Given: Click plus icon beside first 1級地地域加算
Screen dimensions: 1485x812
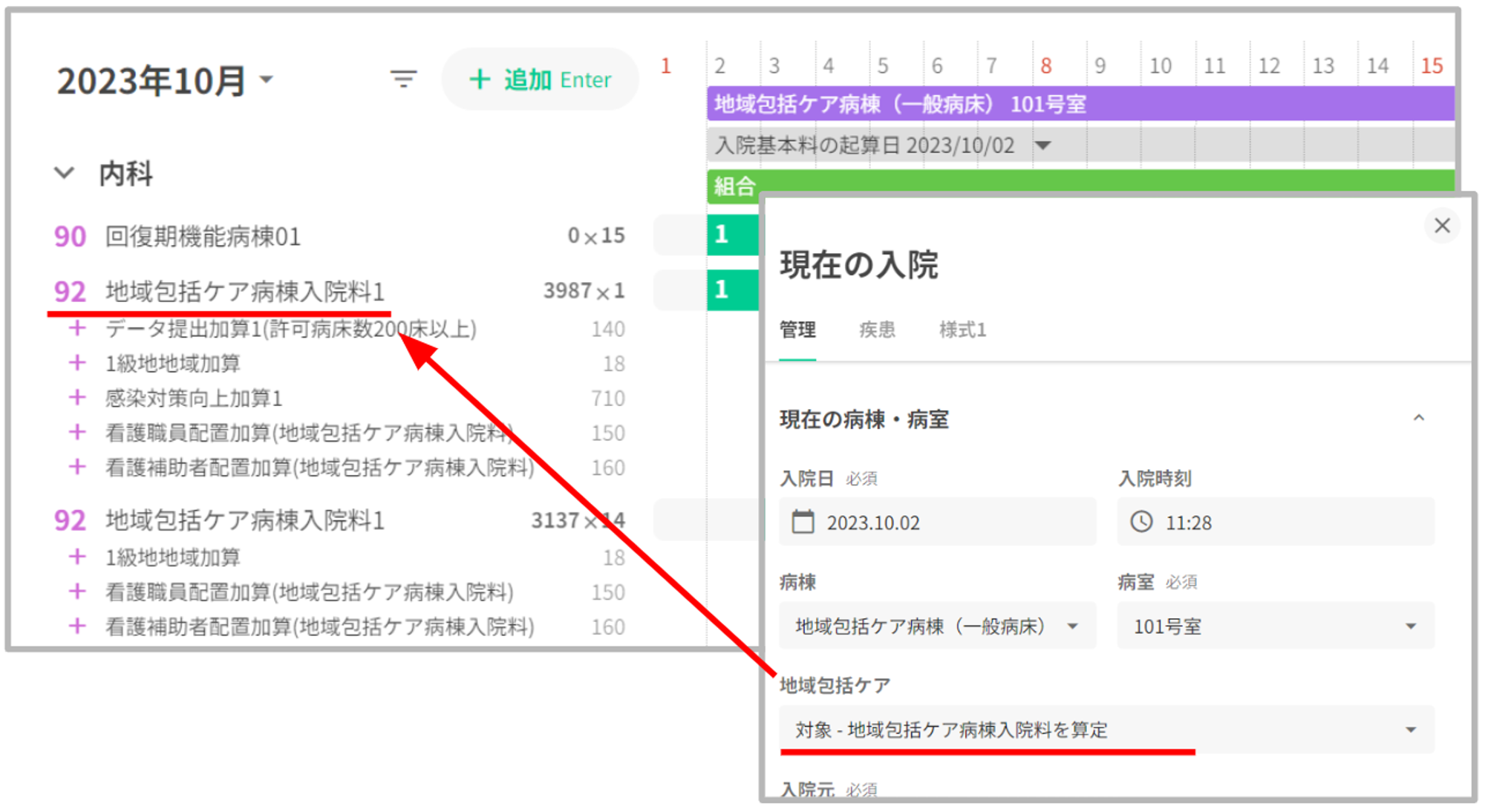Looking at the screenshot, I should (77, 363).
